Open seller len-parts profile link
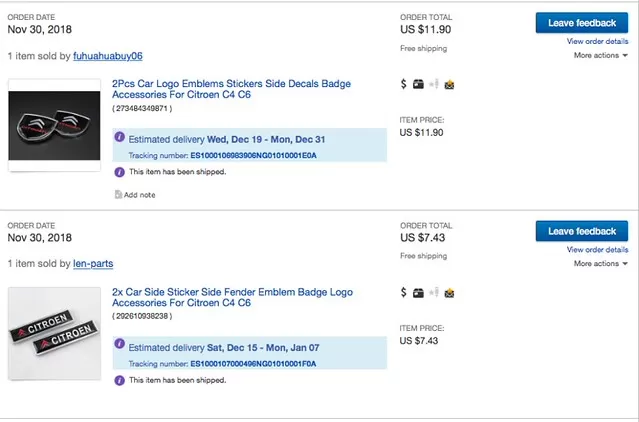Image resolution: width=639 pixels, height=422 pixels. [x=93, y=264]
